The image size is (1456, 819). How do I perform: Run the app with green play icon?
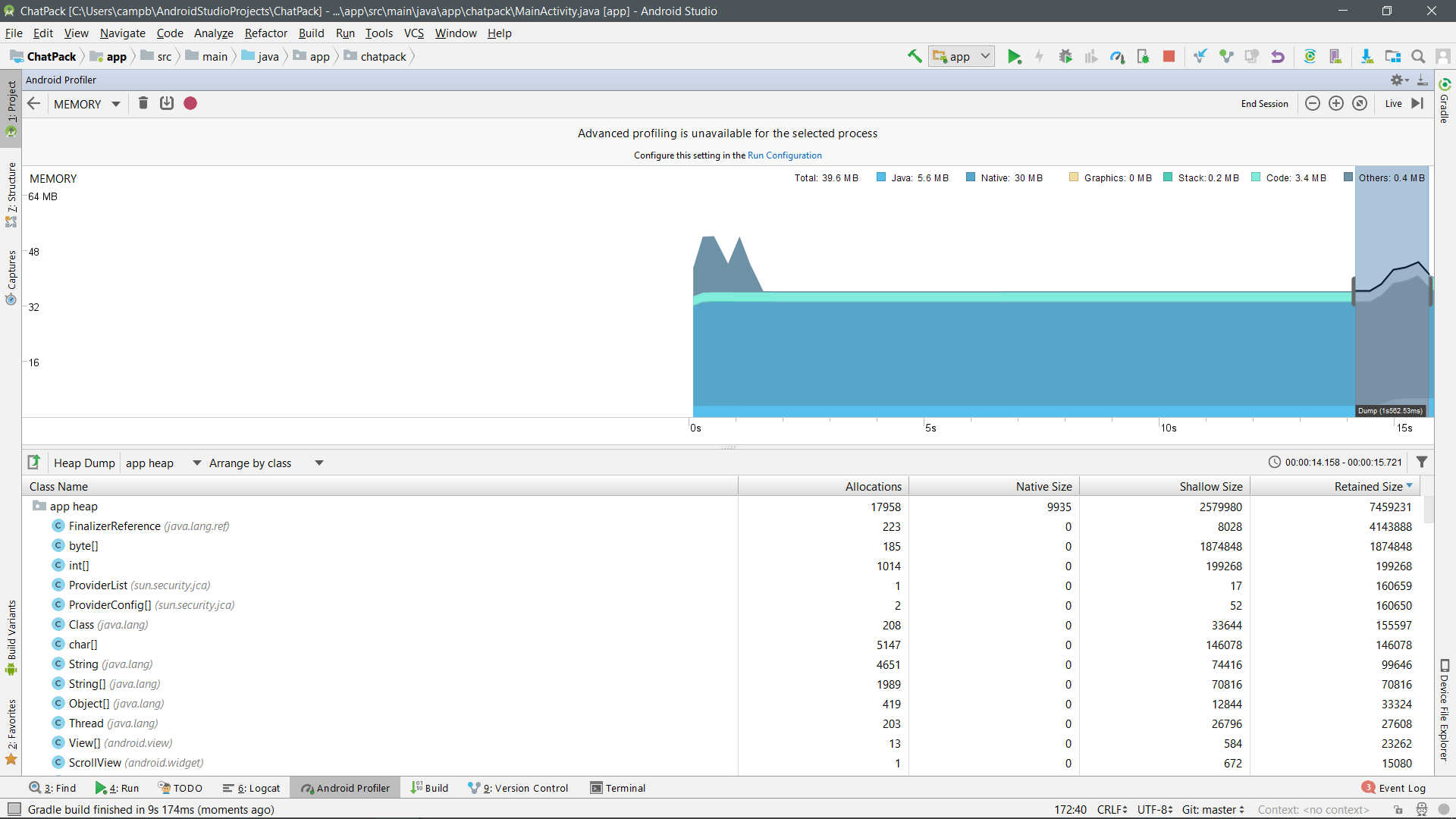(1014, 56)
